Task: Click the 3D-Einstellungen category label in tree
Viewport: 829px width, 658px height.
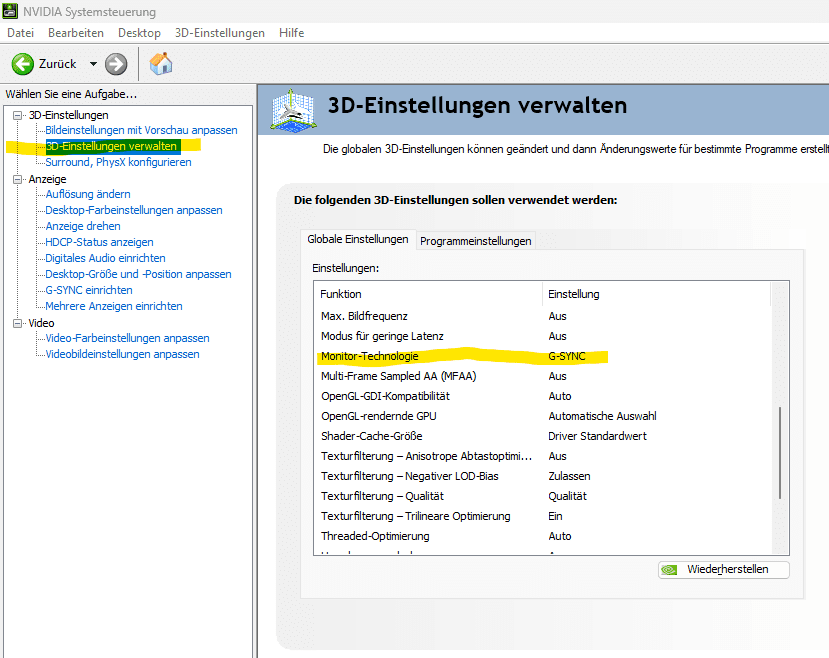Action: tap(68, 115)
